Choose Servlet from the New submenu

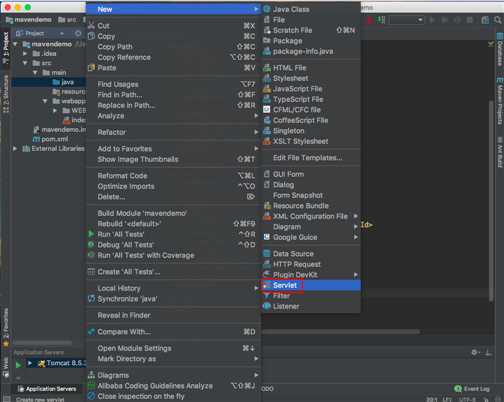(x=311, y=285)
